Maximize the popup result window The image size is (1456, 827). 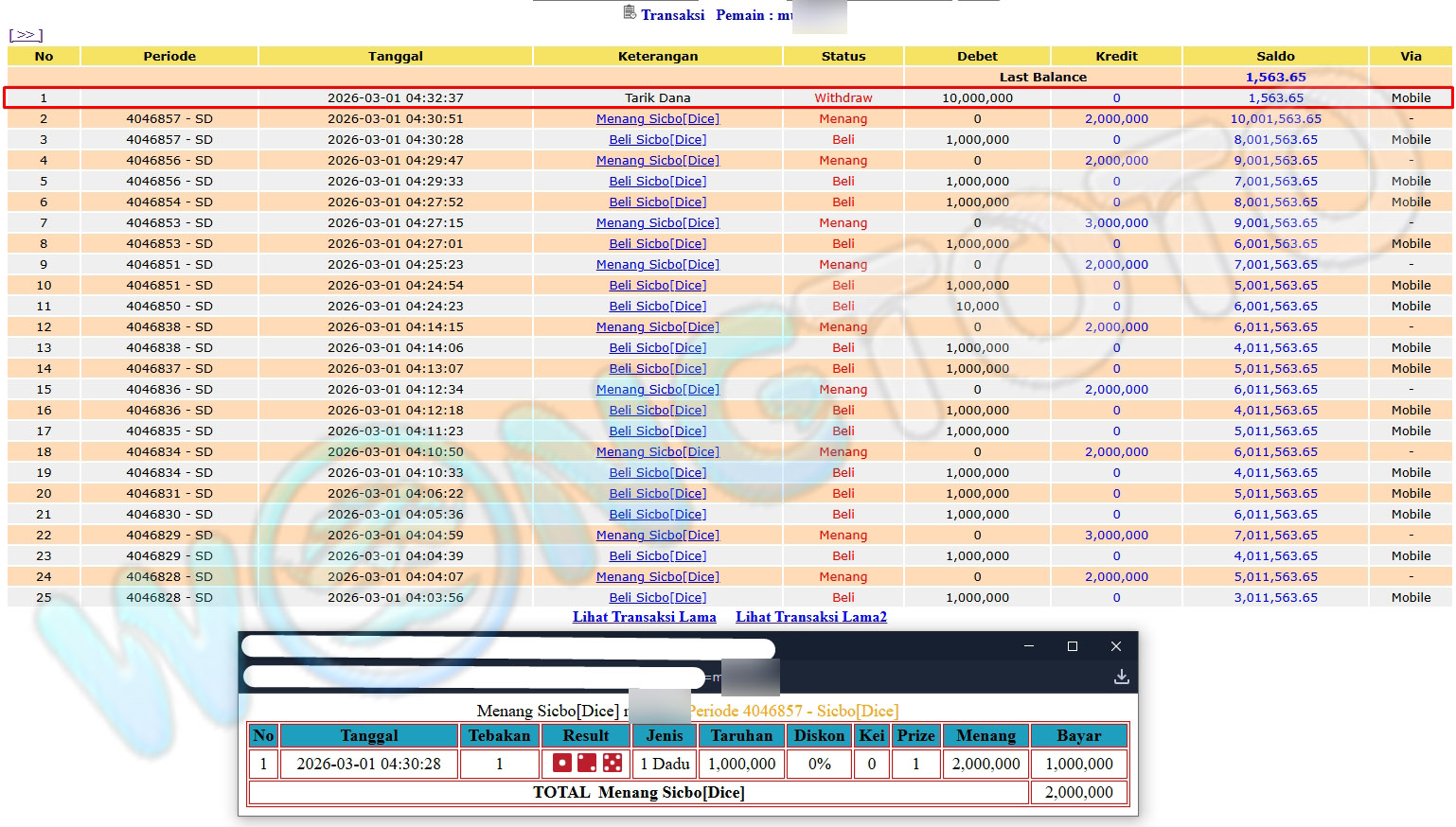coord(1073,646)
